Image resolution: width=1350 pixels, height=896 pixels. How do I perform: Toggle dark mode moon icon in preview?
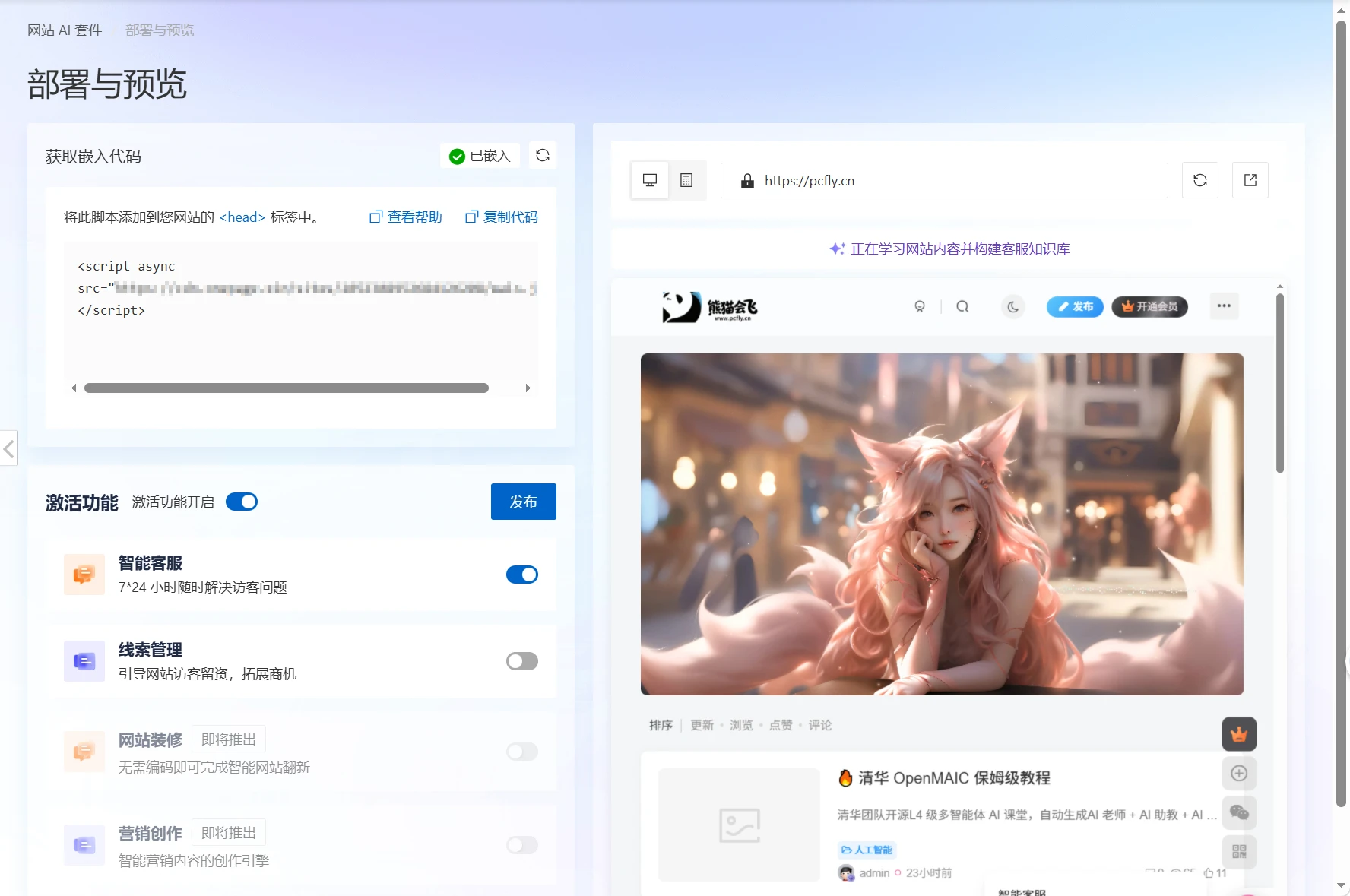pyautogui.click(x=1013, y=306)
